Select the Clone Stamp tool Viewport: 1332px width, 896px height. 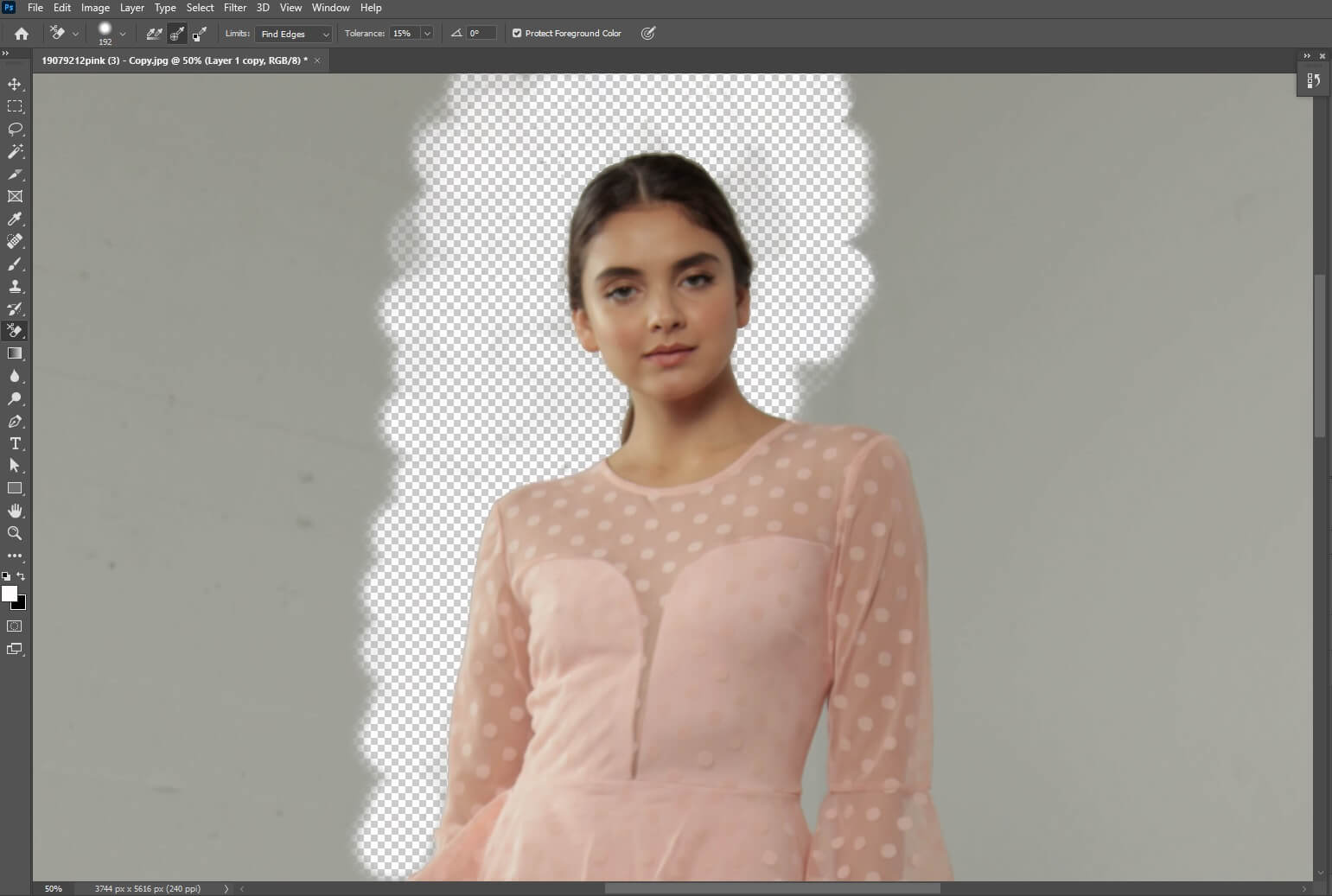pyautogui.click(x=15, y=286)
